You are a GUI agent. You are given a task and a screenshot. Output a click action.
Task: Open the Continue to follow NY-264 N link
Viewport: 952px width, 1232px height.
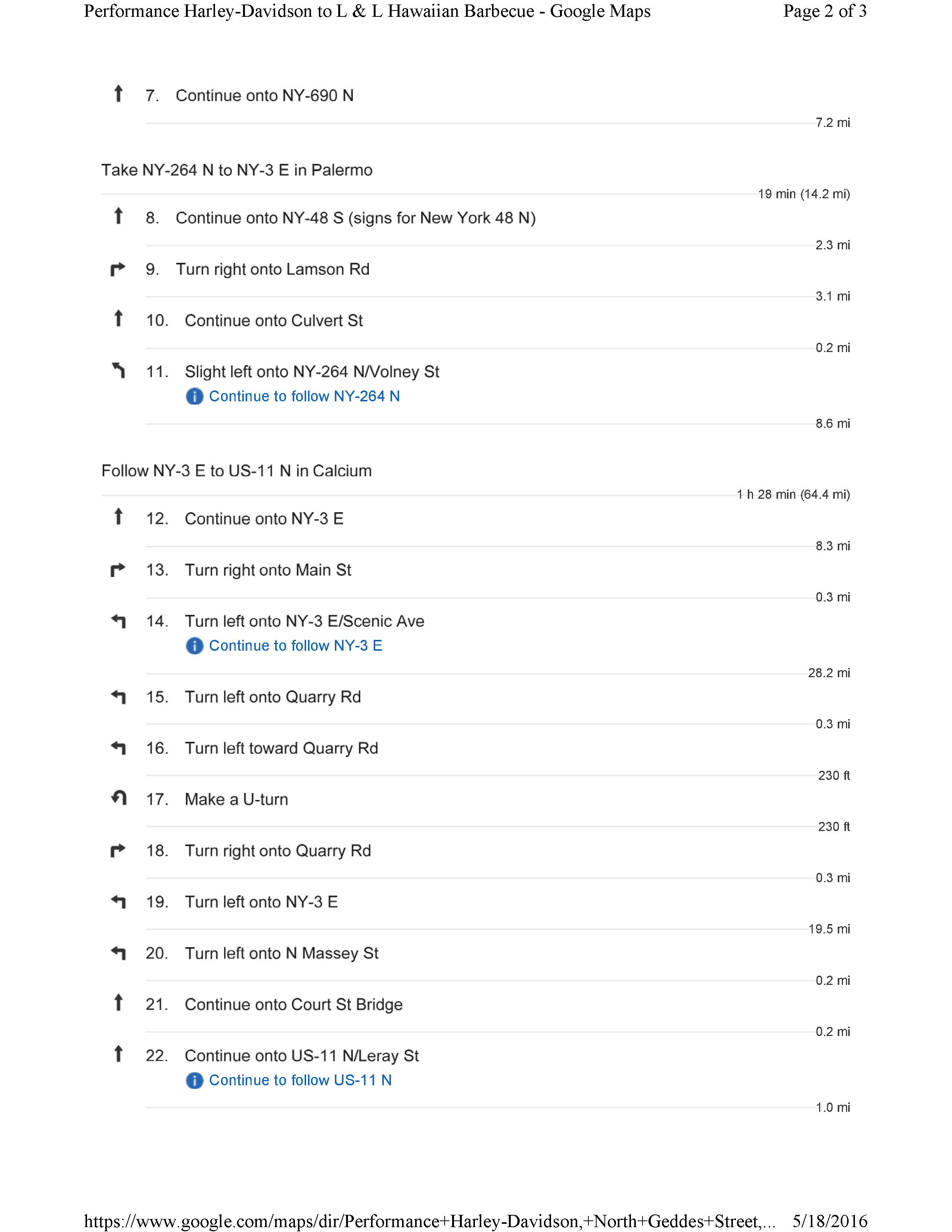(305, 396)
